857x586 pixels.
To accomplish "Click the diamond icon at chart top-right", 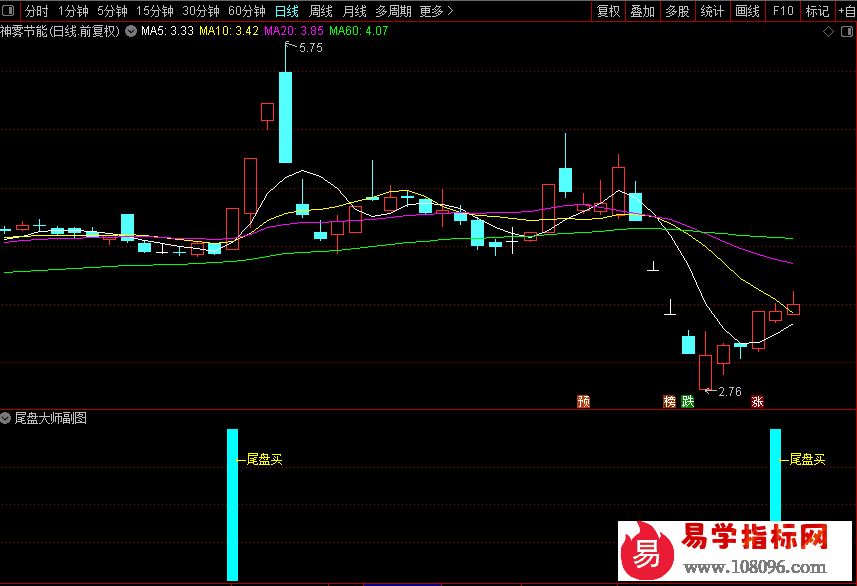I will tap(829, 32).
